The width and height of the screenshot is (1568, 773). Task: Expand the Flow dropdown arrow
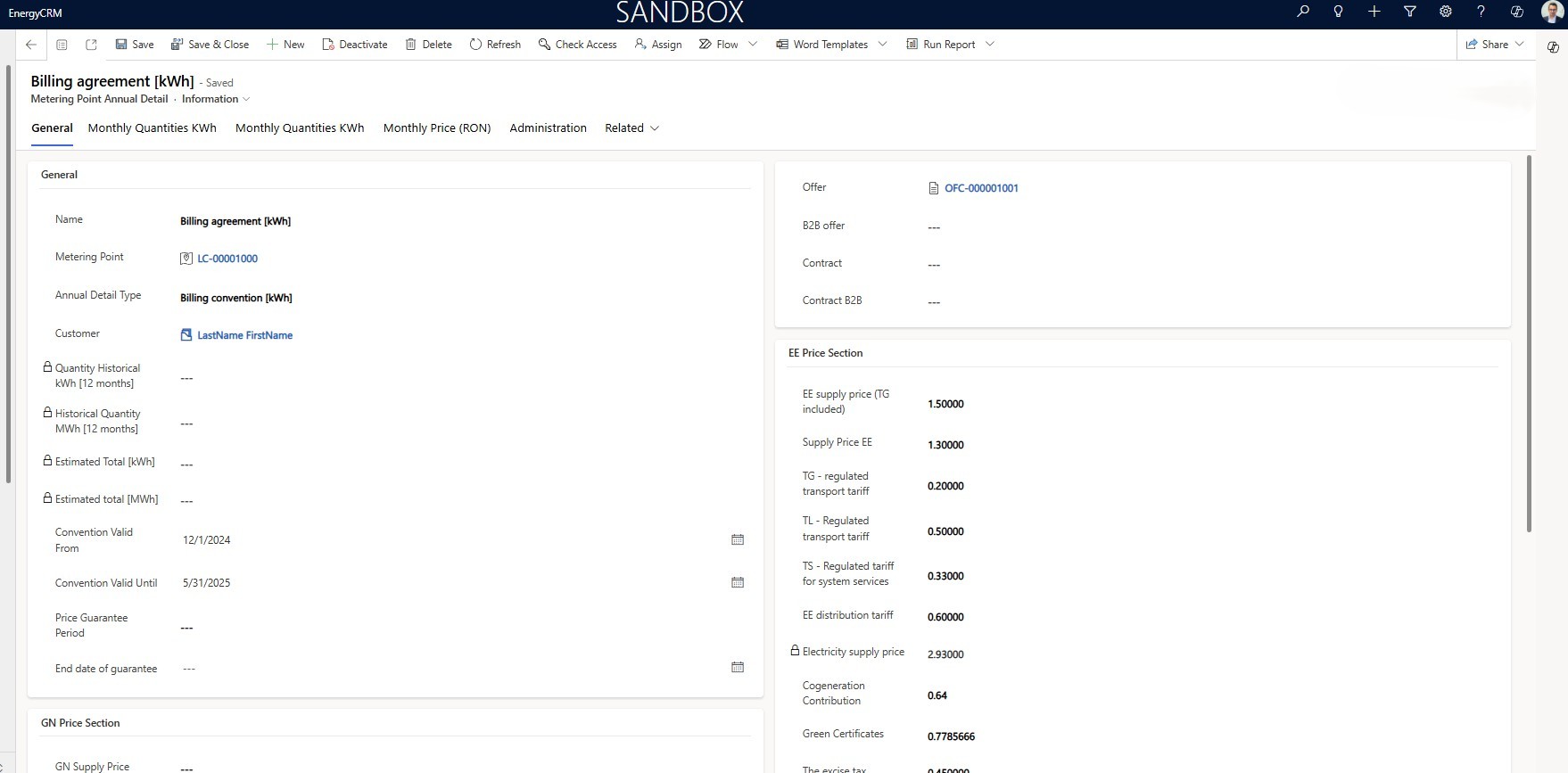(753, 45)
